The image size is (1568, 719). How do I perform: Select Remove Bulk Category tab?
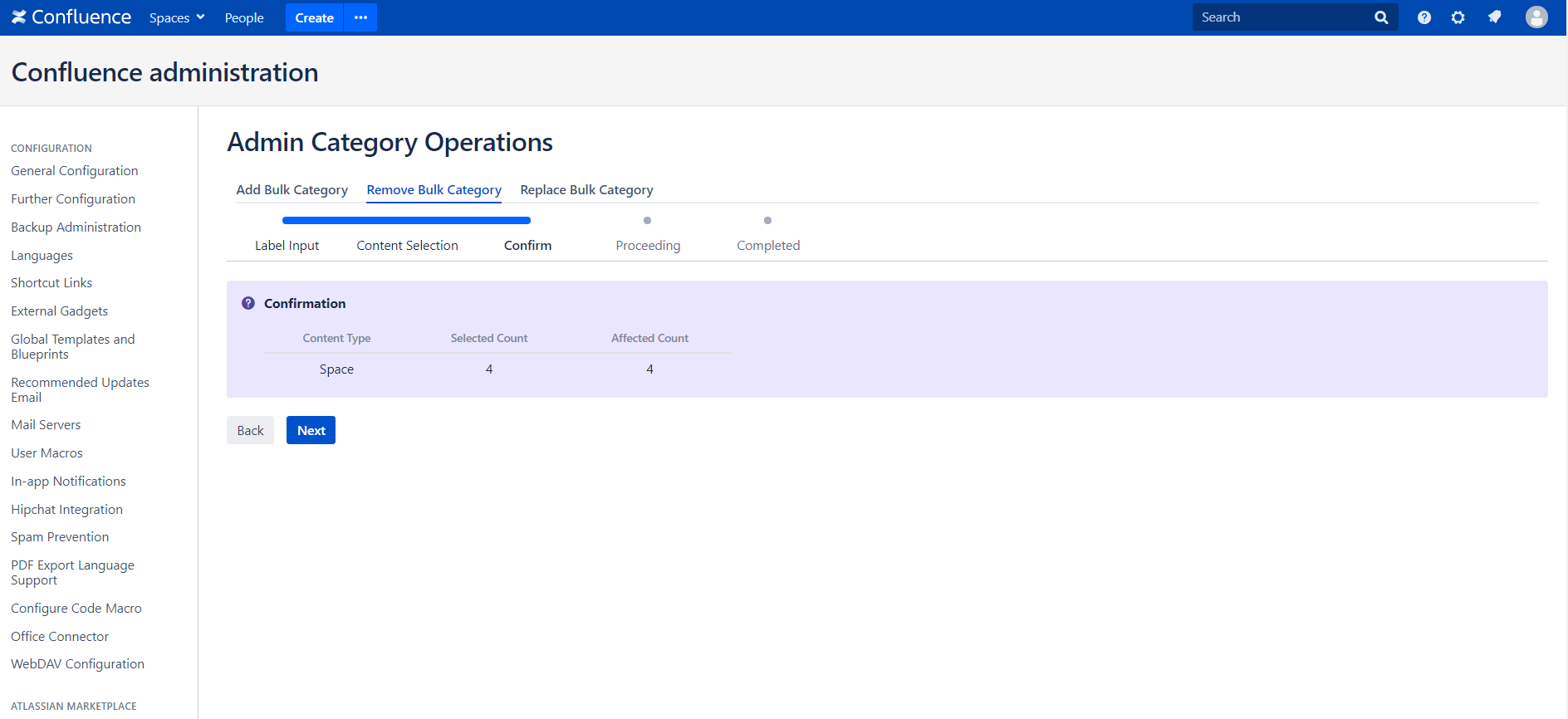click(434, 190)
